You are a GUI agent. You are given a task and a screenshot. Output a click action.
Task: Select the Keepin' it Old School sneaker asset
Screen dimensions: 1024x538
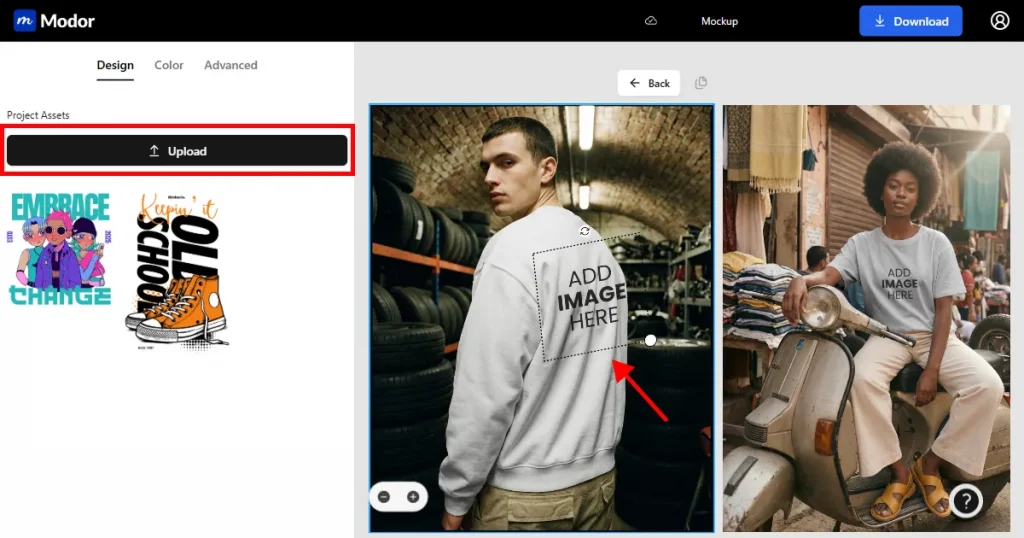tap(178, 272)
